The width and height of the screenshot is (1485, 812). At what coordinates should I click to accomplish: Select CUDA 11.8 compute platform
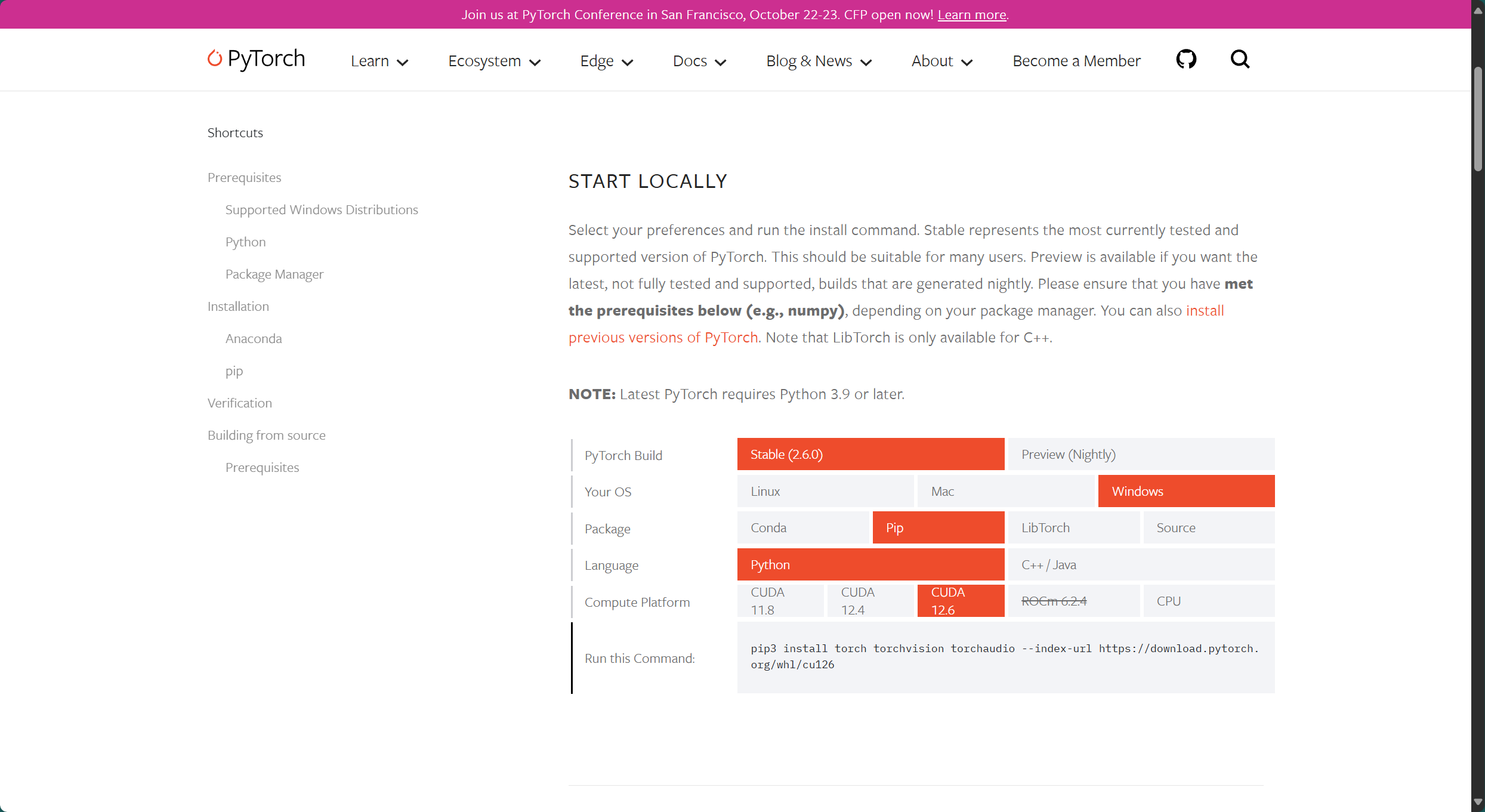tap(780, 601)
